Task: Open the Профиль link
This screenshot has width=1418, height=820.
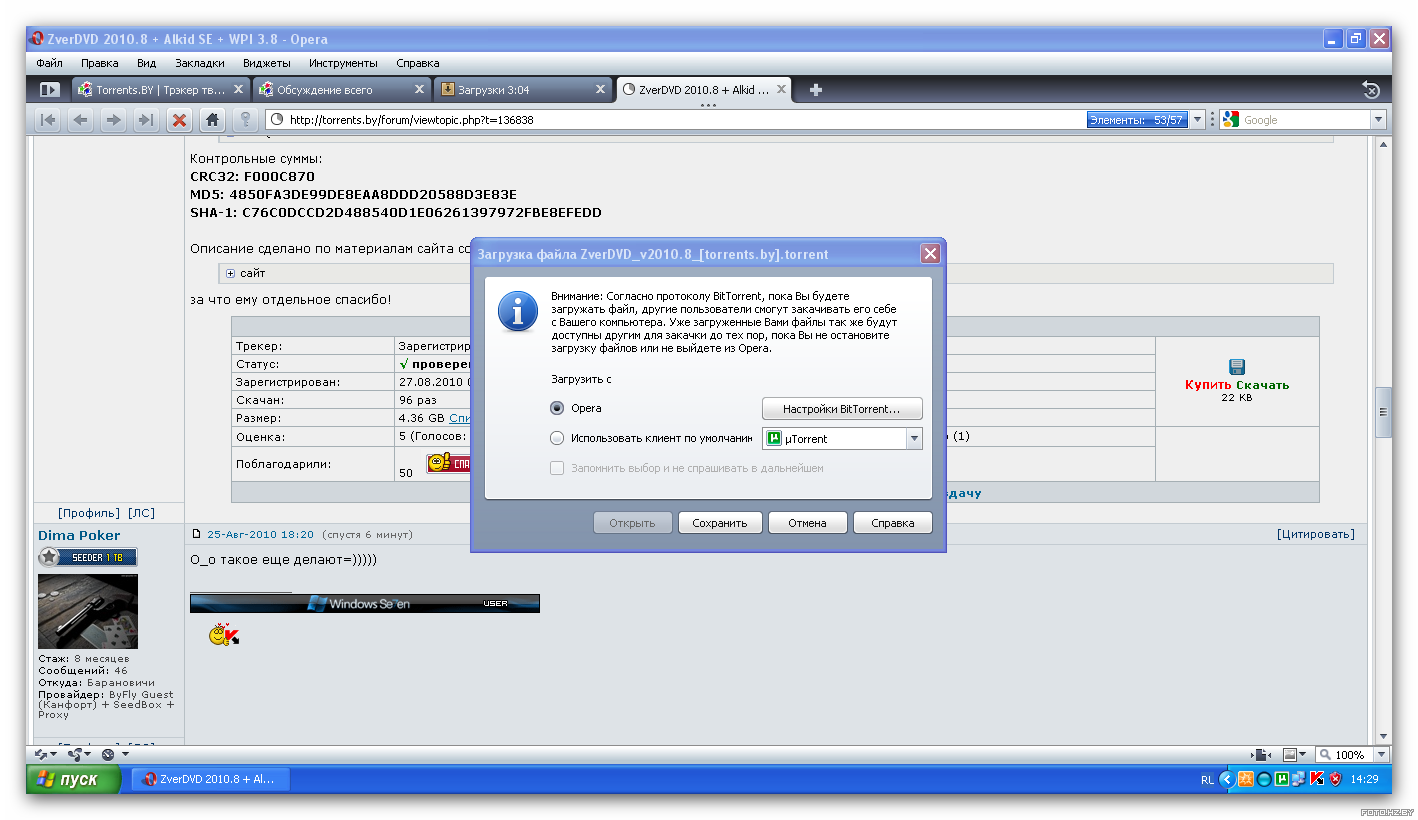Action: [x=89, y=512]
